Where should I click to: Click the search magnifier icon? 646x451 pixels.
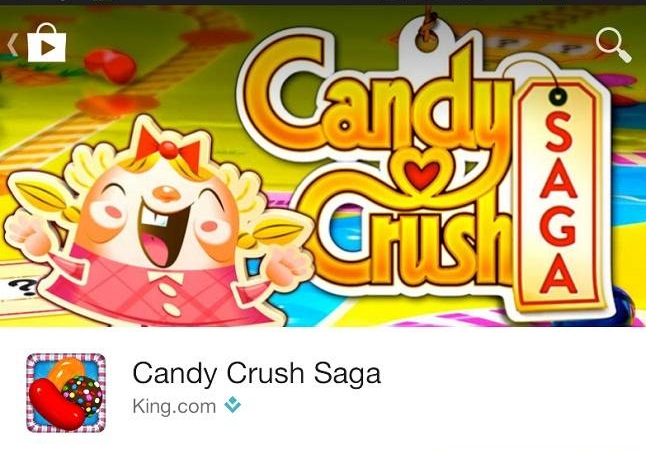[613, 45]
